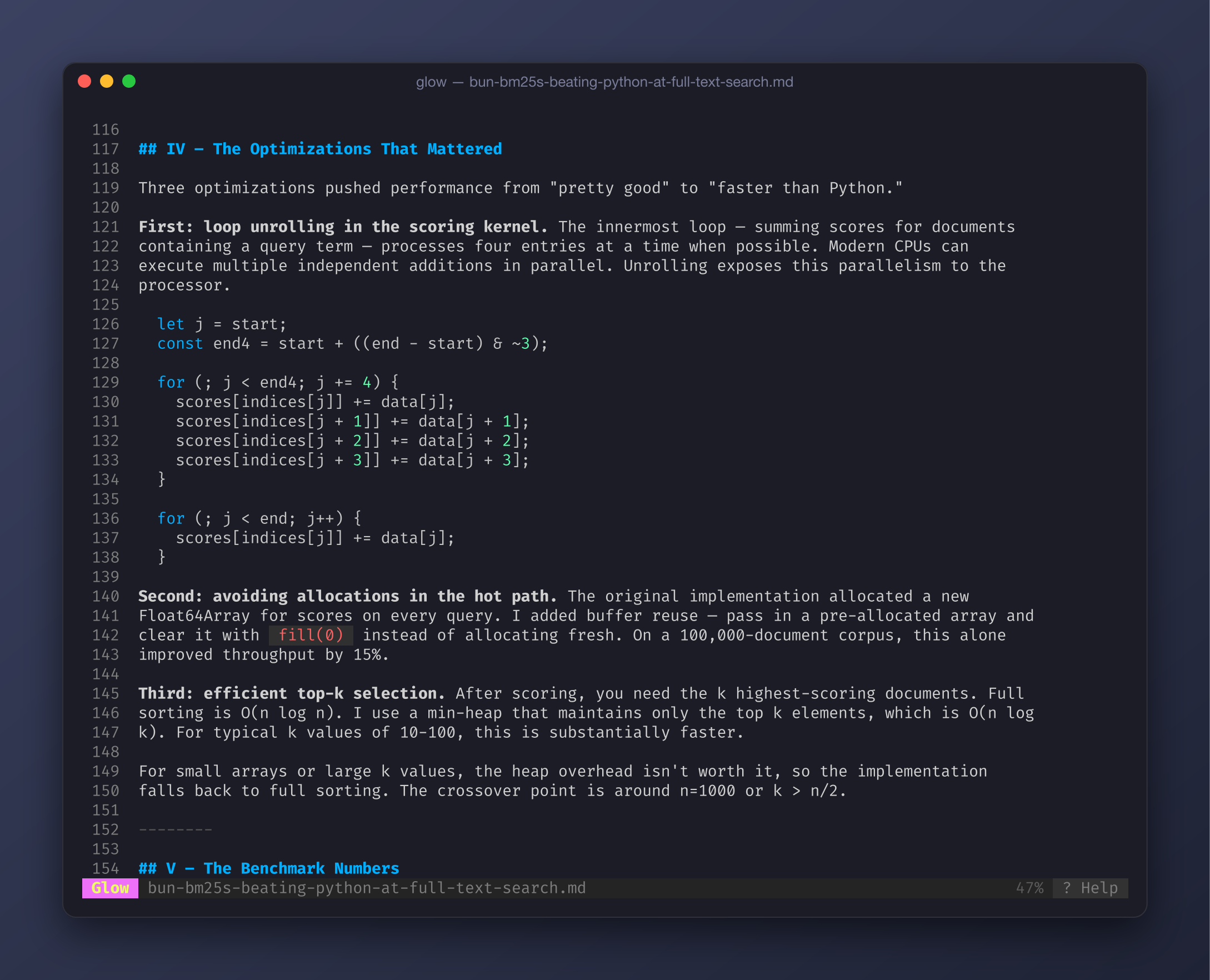The image size is (1210, 980).
Task: Click line 'Three optimizations pushed performance from...'
Action: click(x=521, y=188)
